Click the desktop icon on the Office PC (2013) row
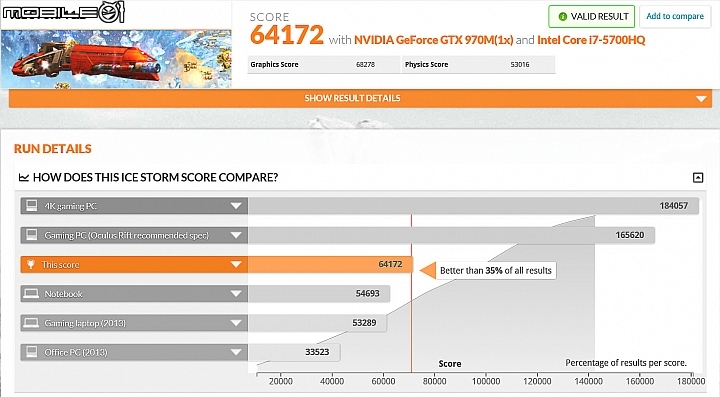This screenshot has height=397, width=720. [32, 352]
